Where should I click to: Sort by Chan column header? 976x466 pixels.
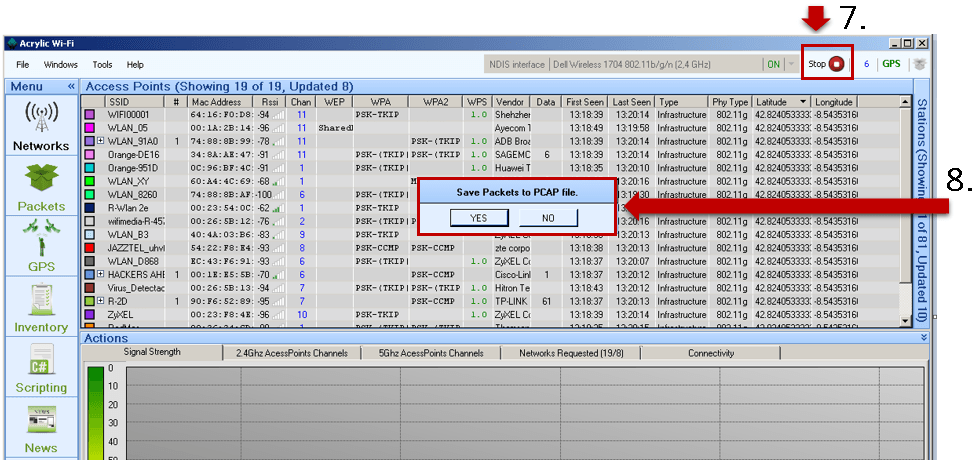[301, 102]
